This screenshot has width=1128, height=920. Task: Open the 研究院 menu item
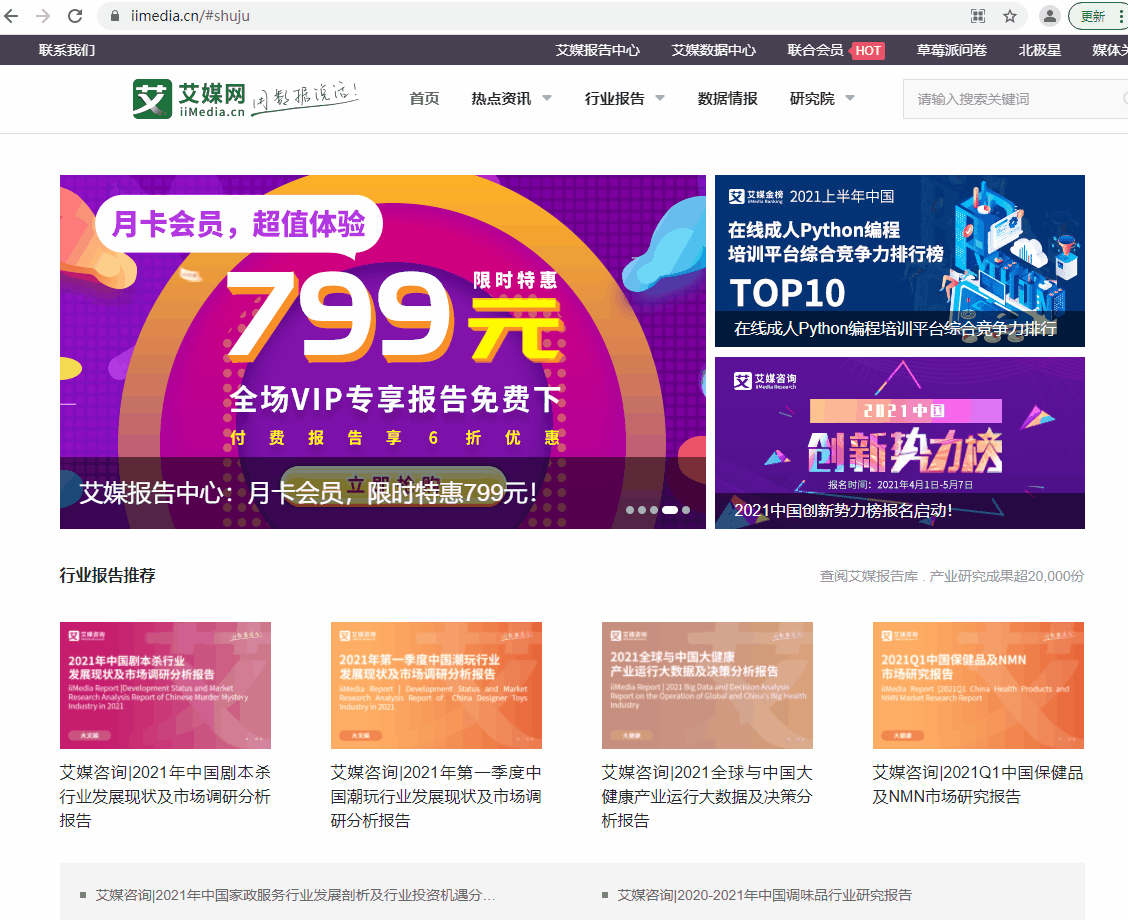pyautogui.click(x=811, y=99)
